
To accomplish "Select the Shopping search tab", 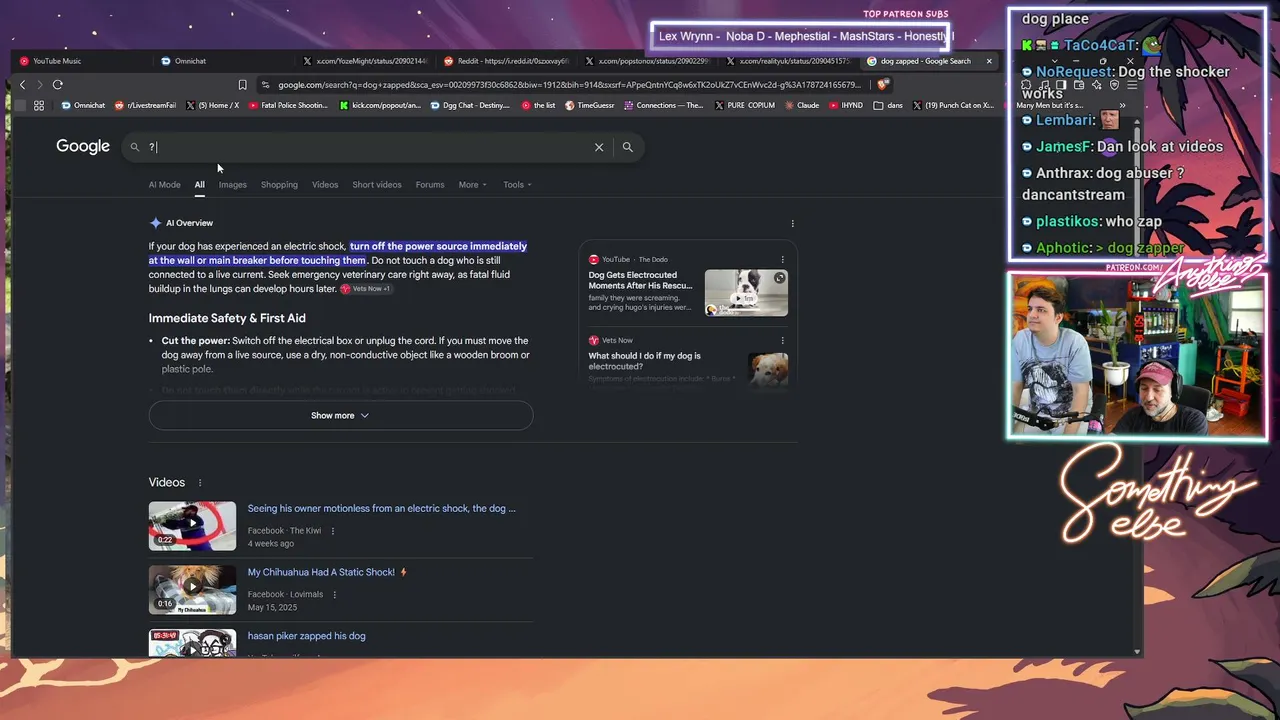I will coord(279,185).
